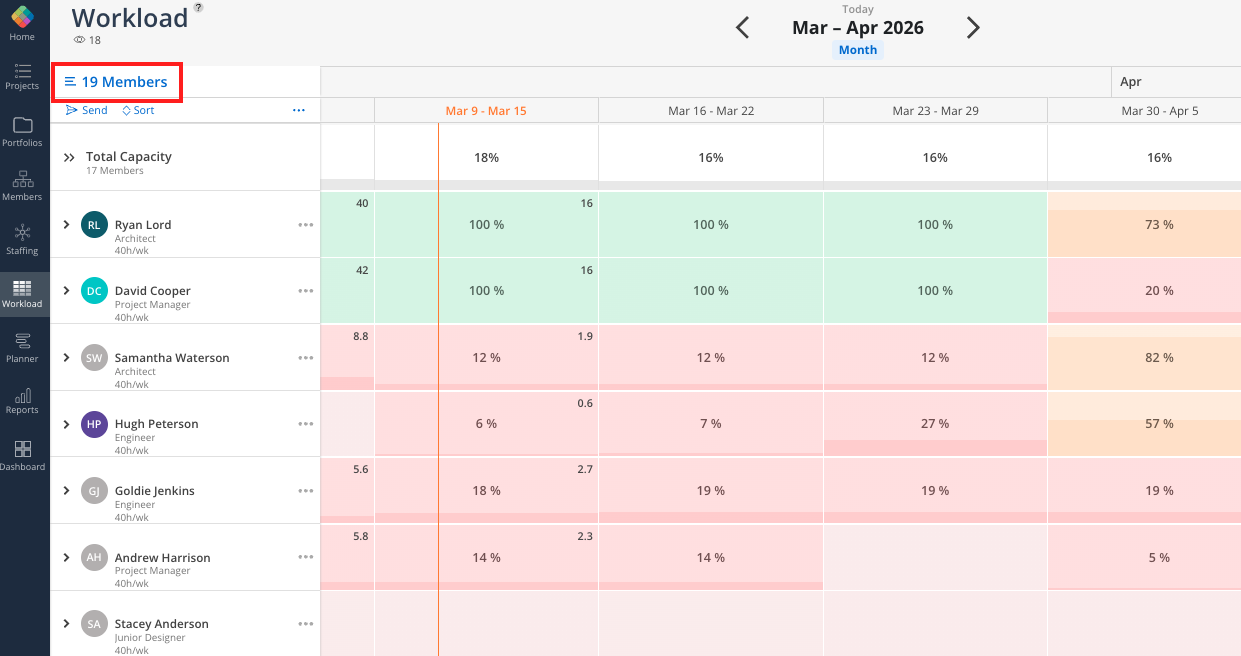Expand the Total Capacity row

click(69, 158)
